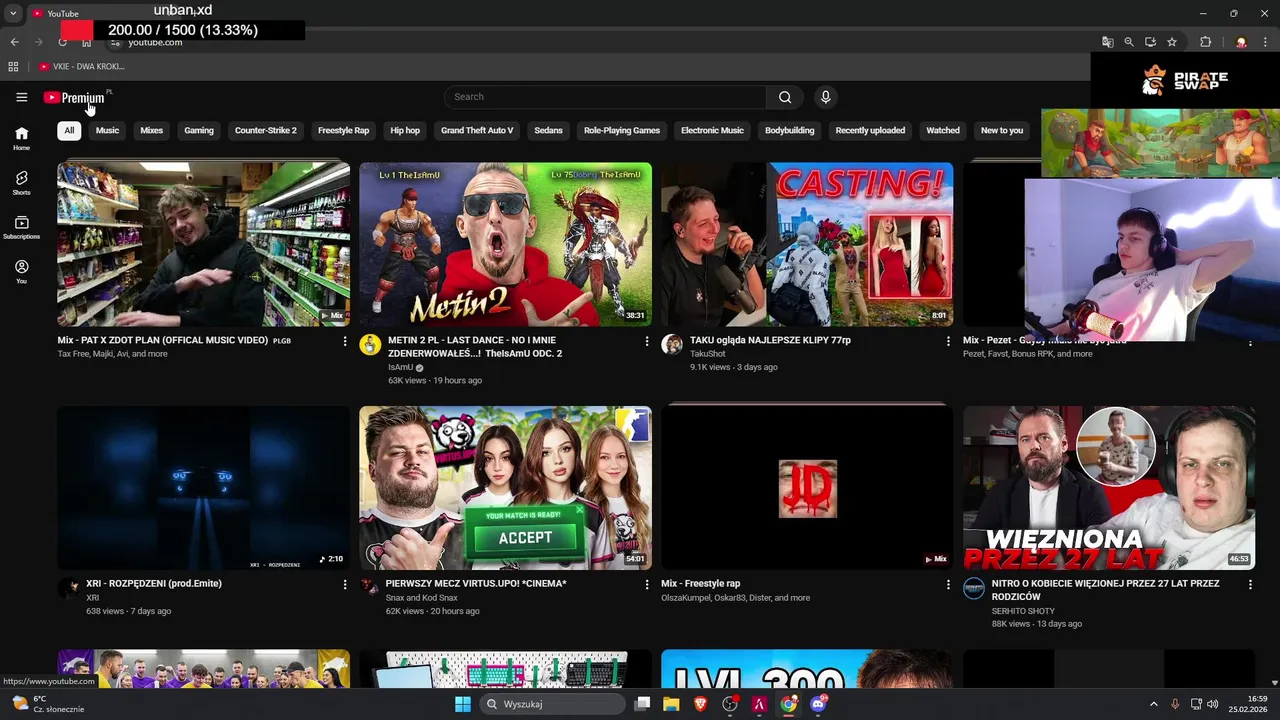Reload the page with Chrome refresh icon

pos(63,42)
